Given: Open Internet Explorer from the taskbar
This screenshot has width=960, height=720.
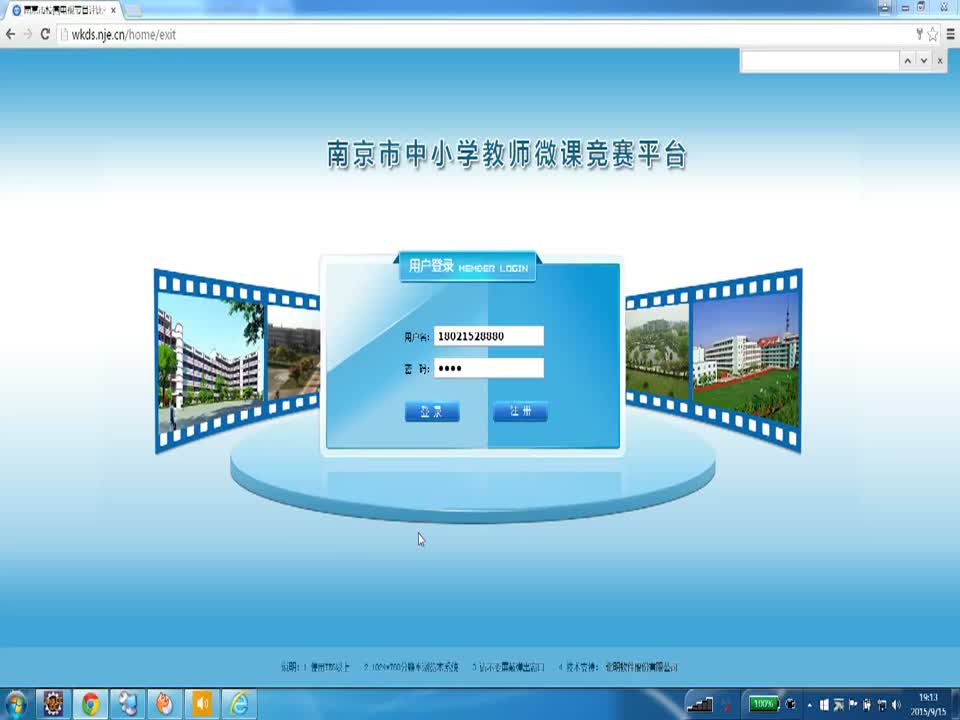Looking at the screenshot, I should (x=239, y=704).
